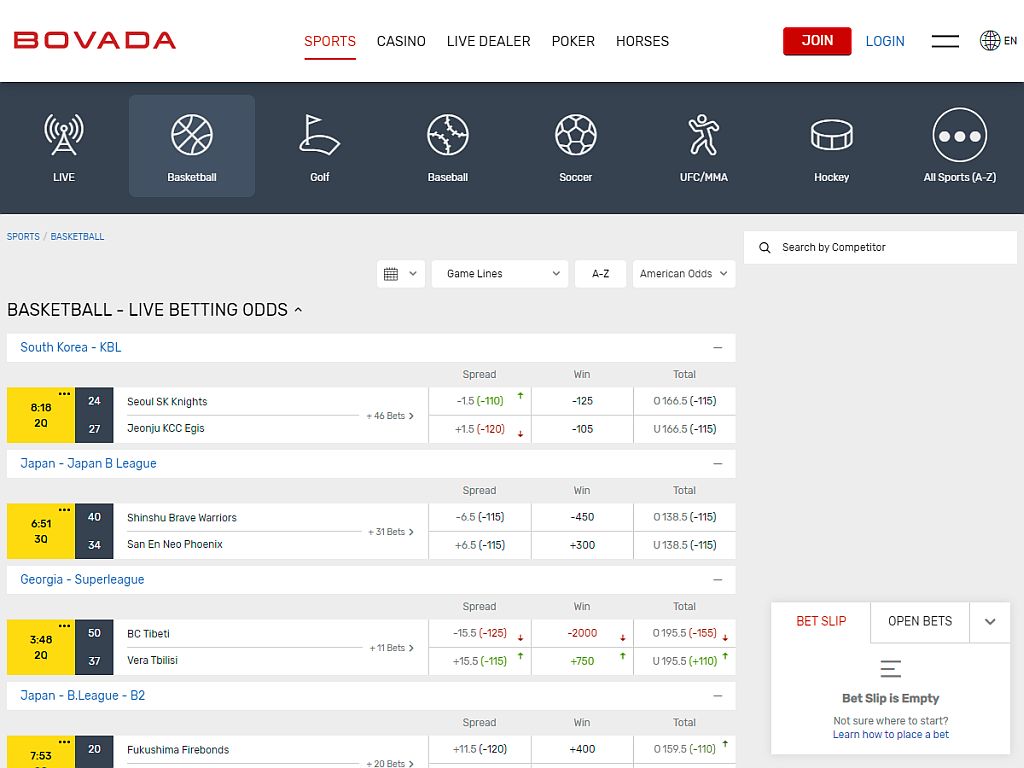The height and width of the screenshot is (768, 1024).
Task: Select Vera Tbilisi spread +15.5
Action: 480,662
